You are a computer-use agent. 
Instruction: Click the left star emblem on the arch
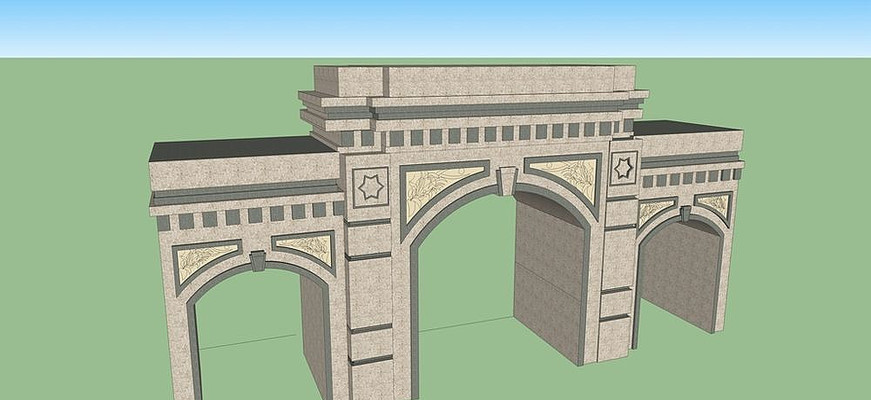[x=370, y=186]
